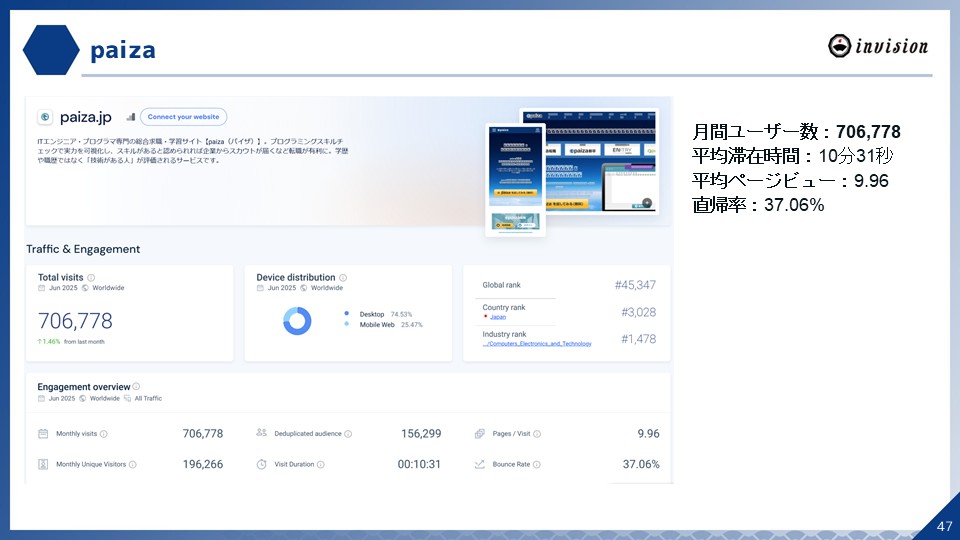960x540 pixels.
Task: Click the chart icon beside Bounce Rate
Action: tap(479, 464)
